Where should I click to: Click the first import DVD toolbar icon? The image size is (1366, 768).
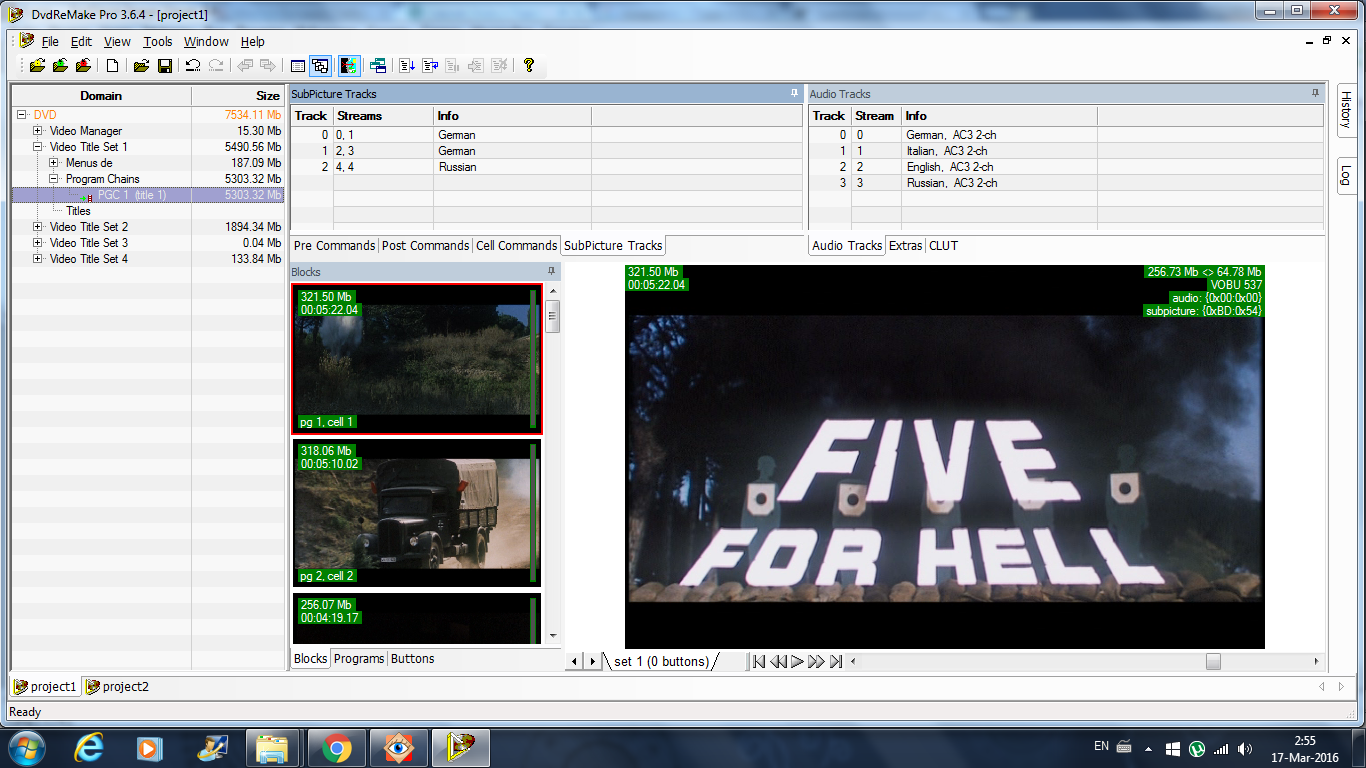click(38, 66)
